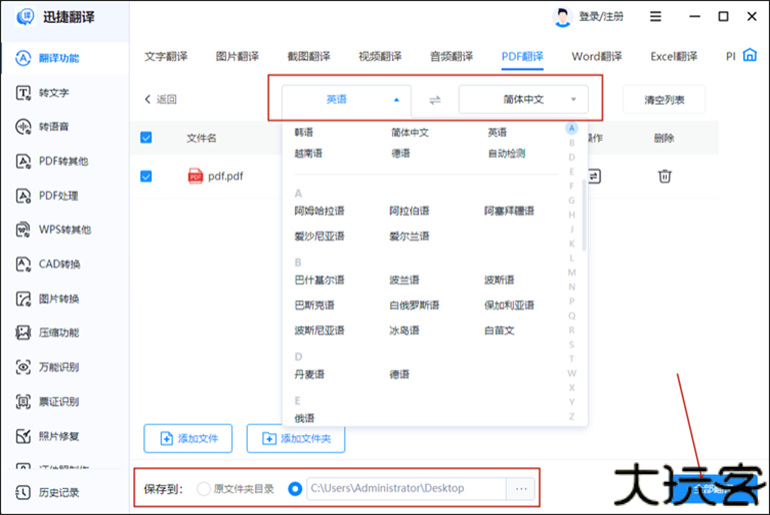Viewport: 770px width, 515px height.
Task: Choose 波斯语 in the language list
Action: point(499,280)
